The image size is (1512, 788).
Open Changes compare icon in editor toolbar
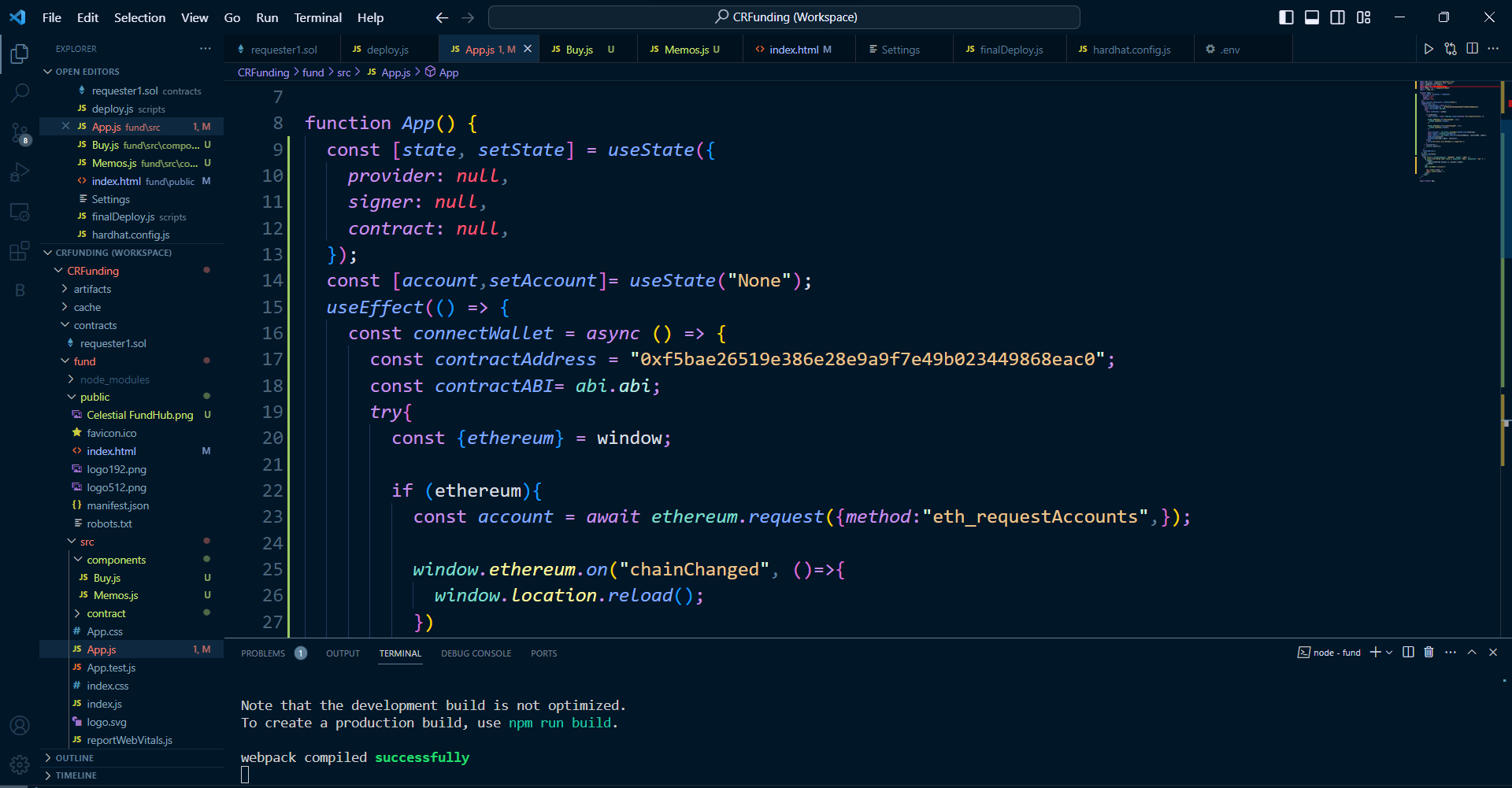[1451, 49]
